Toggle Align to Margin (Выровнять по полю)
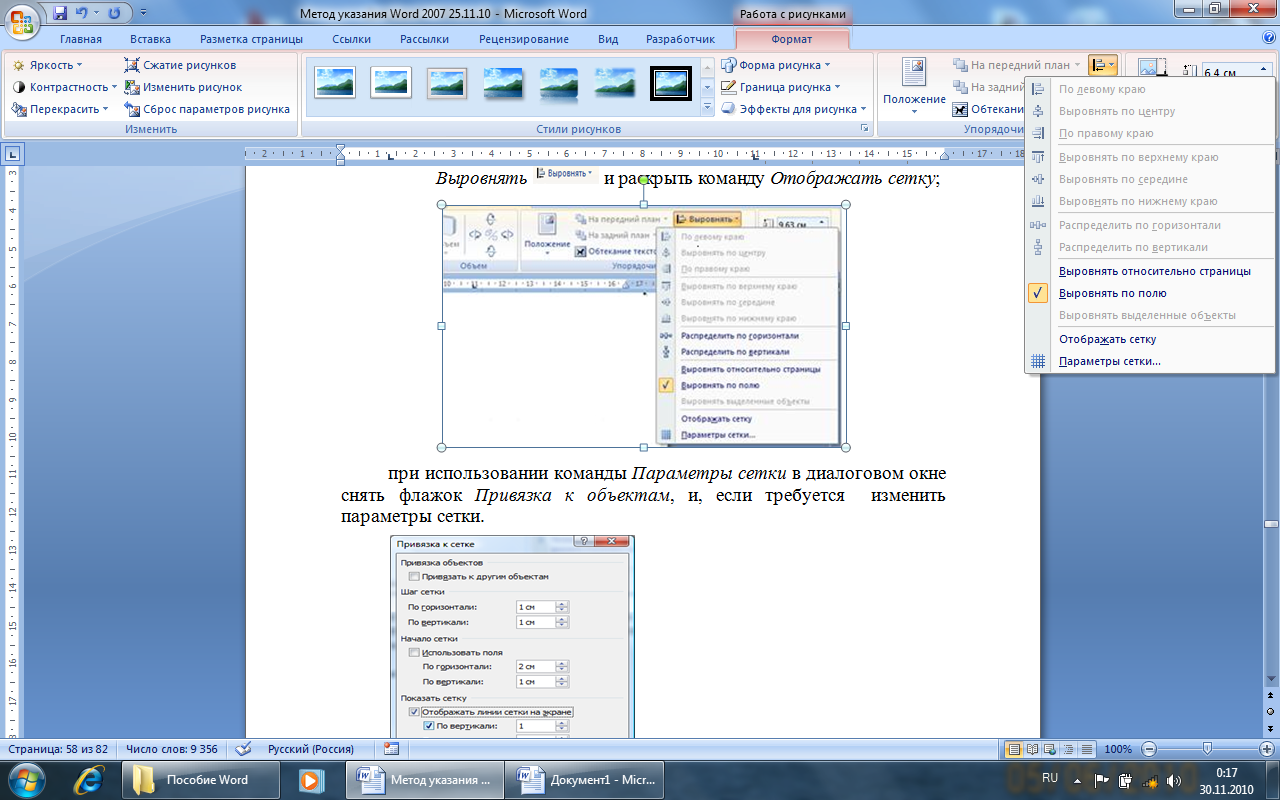1280x800 pixels. pyautogui.click(x=1150, y=293)
